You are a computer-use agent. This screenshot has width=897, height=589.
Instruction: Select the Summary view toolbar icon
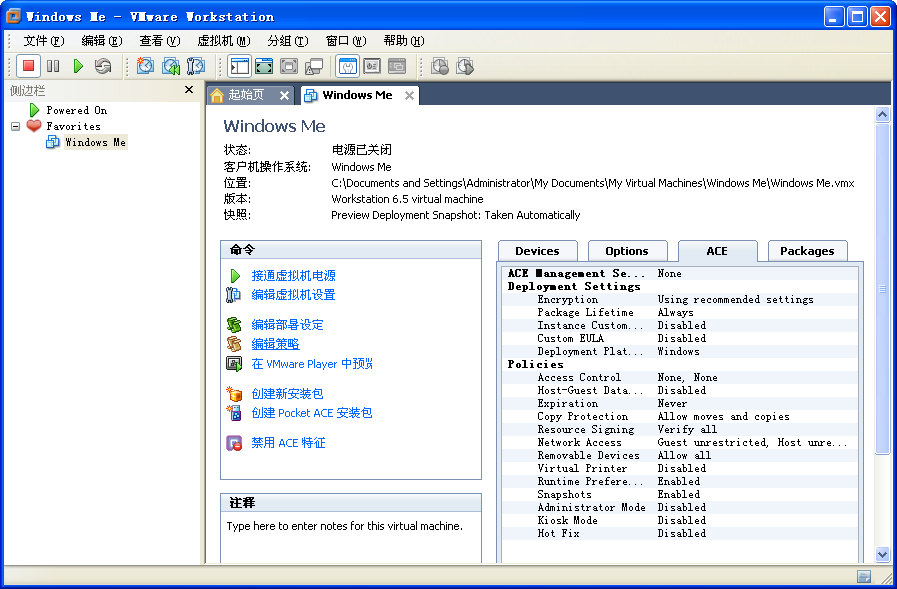(347, 66)
